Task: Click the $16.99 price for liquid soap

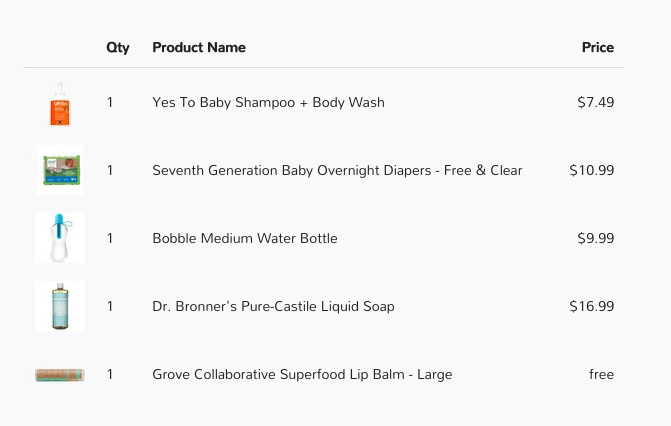Action: [592, 307]
